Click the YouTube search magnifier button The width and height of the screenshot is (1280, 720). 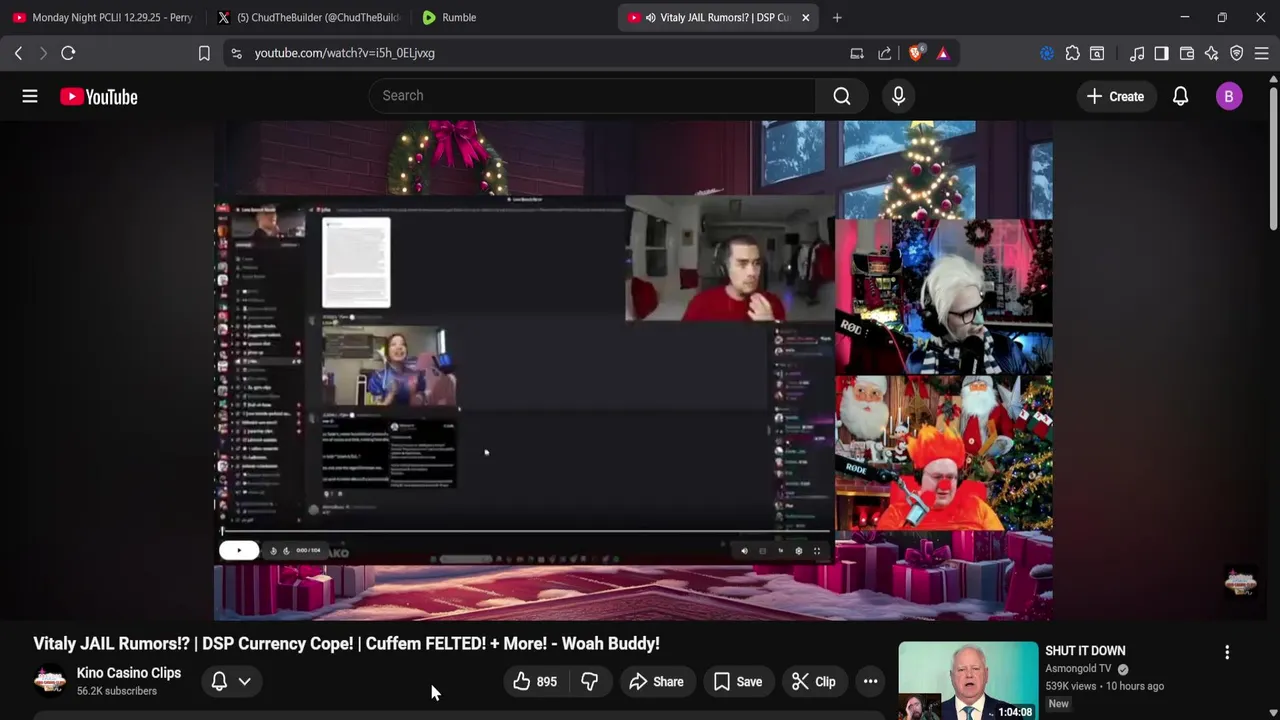tap(842, 96)
